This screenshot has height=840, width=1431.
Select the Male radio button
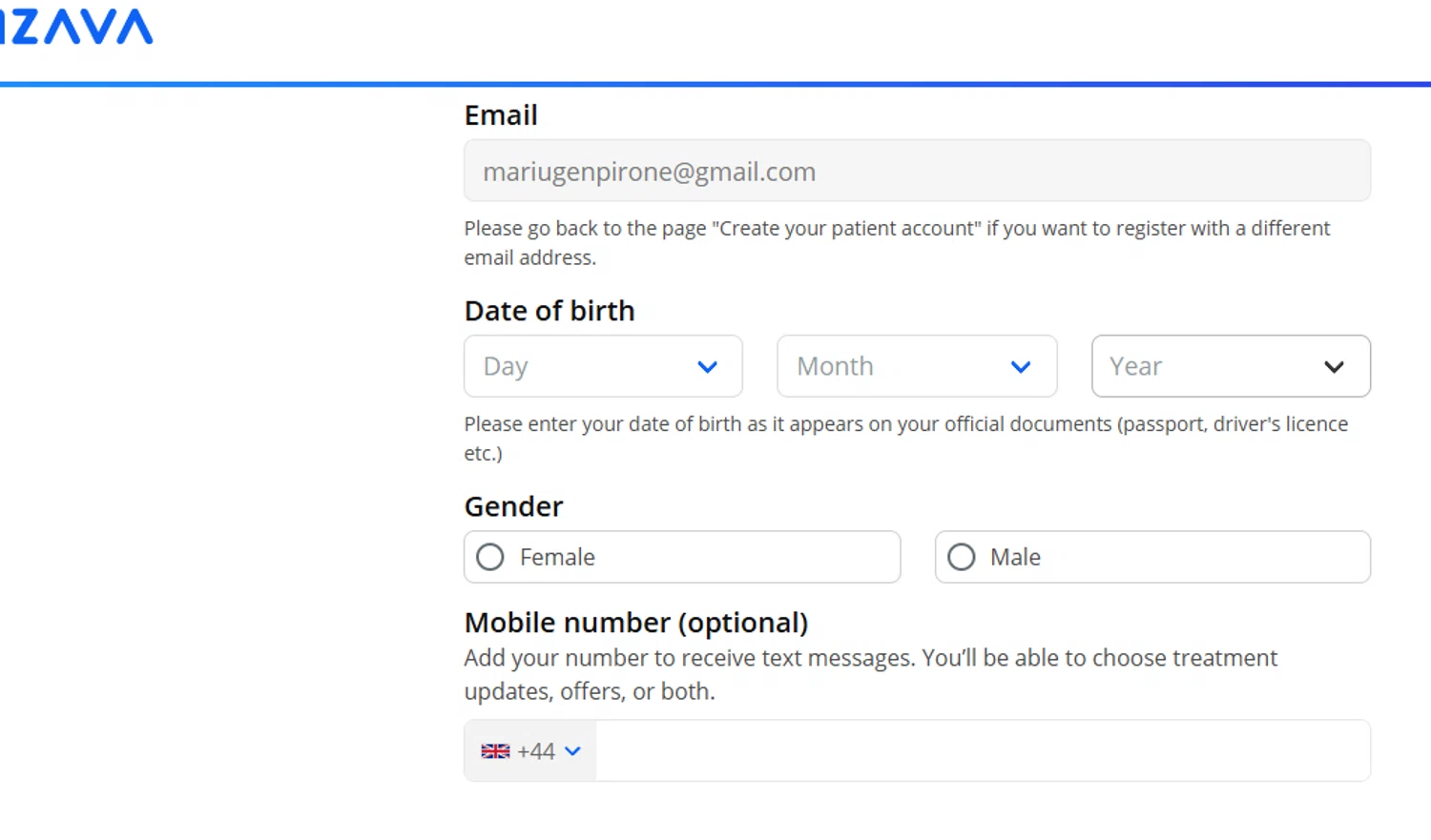tap(962, 557)
